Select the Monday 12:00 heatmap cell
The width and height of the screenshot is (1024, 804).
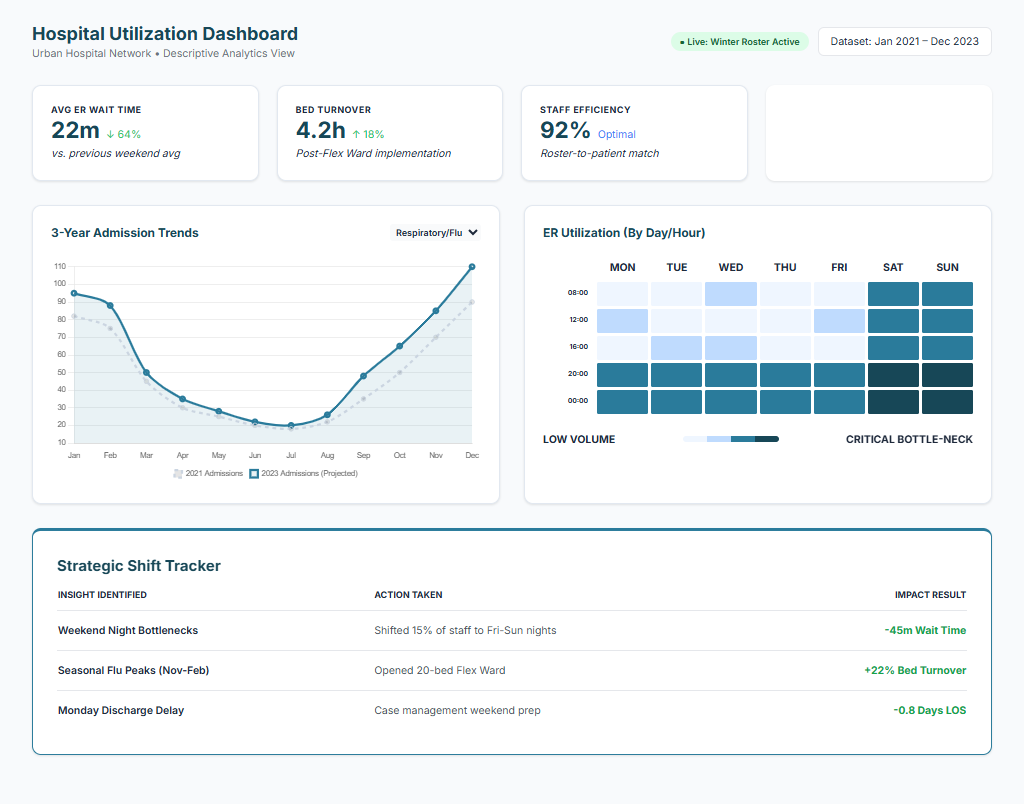(622, 321)
